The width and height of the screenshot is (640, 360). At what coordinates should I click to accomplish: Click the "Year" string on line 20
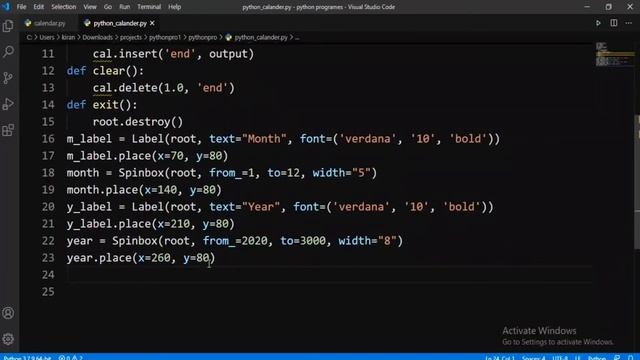coord(261,207)
